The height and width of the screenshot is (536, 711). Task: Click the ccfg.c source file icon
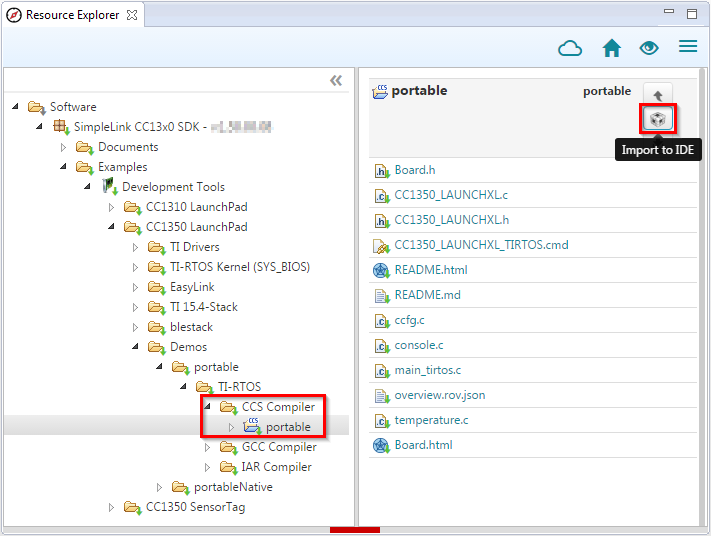tap(382, 321)
